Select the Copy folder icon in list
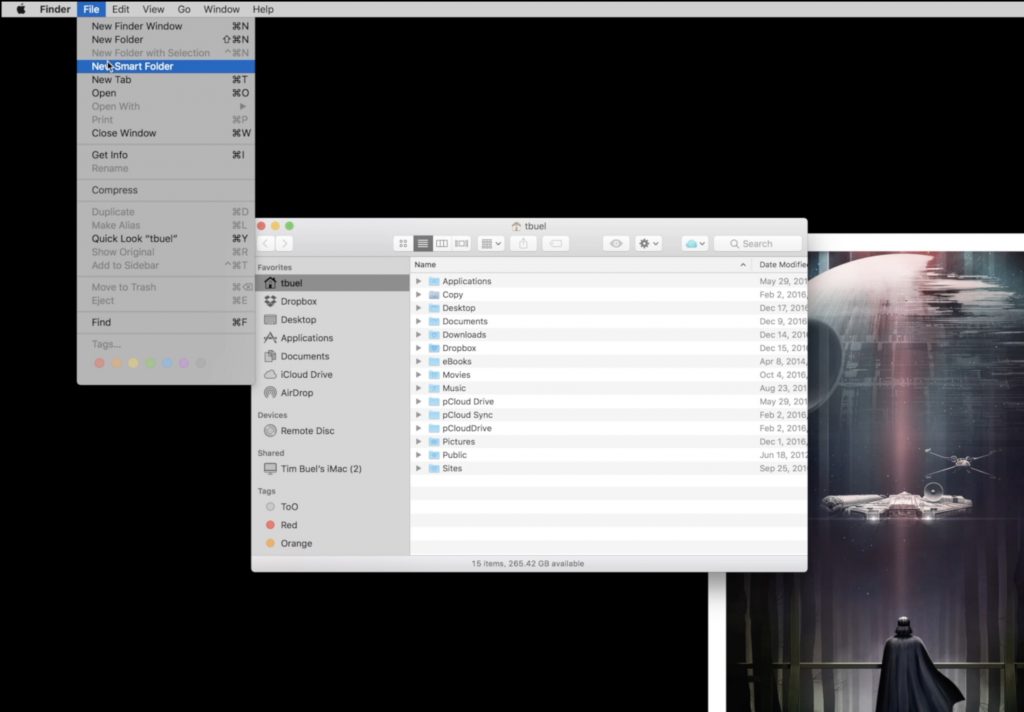Viewport: 1024px width, 712px height. tap(434, 295)
